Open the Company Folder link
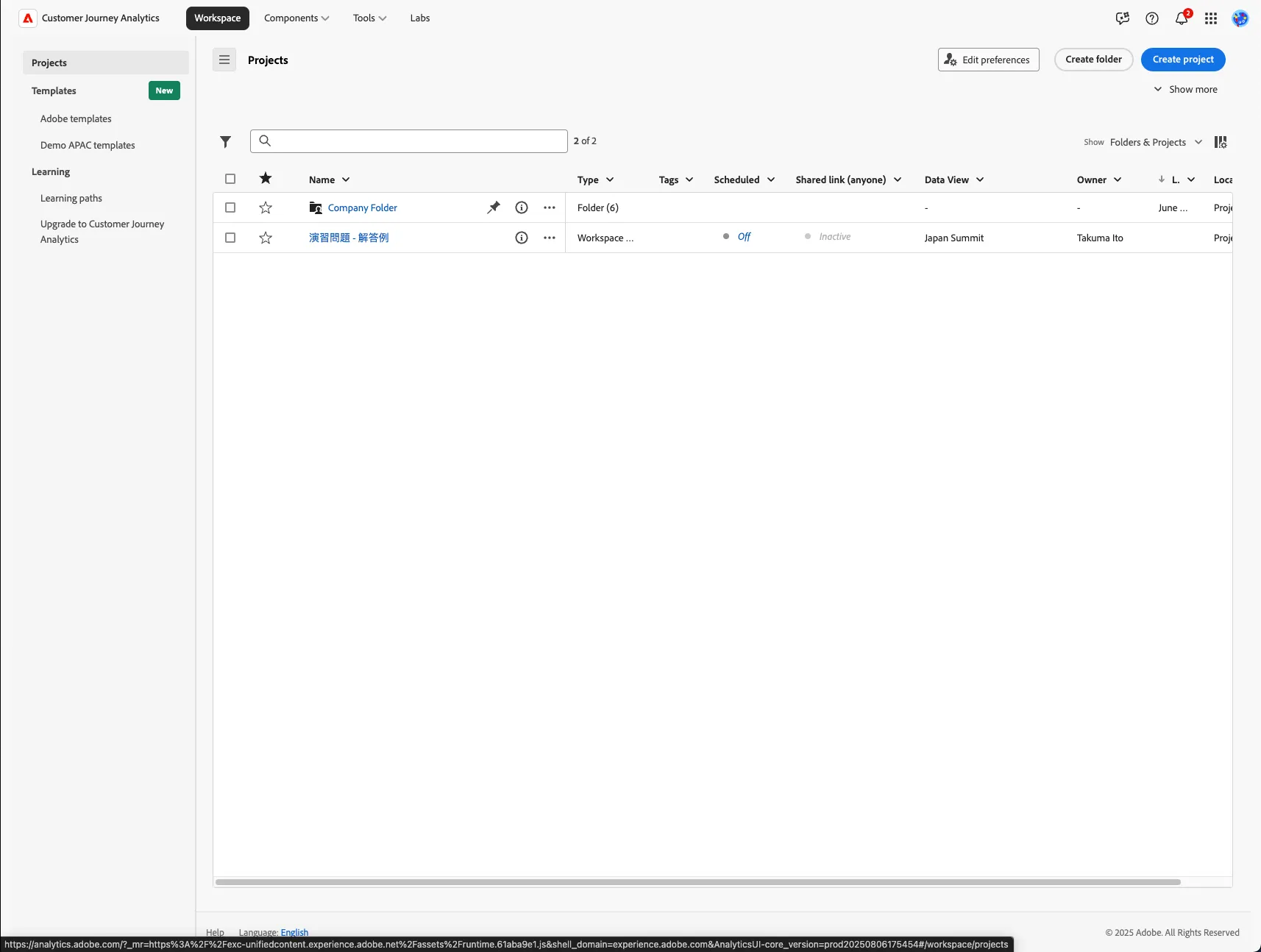The height and width of the screenshot is (952, 1261). 363,208
